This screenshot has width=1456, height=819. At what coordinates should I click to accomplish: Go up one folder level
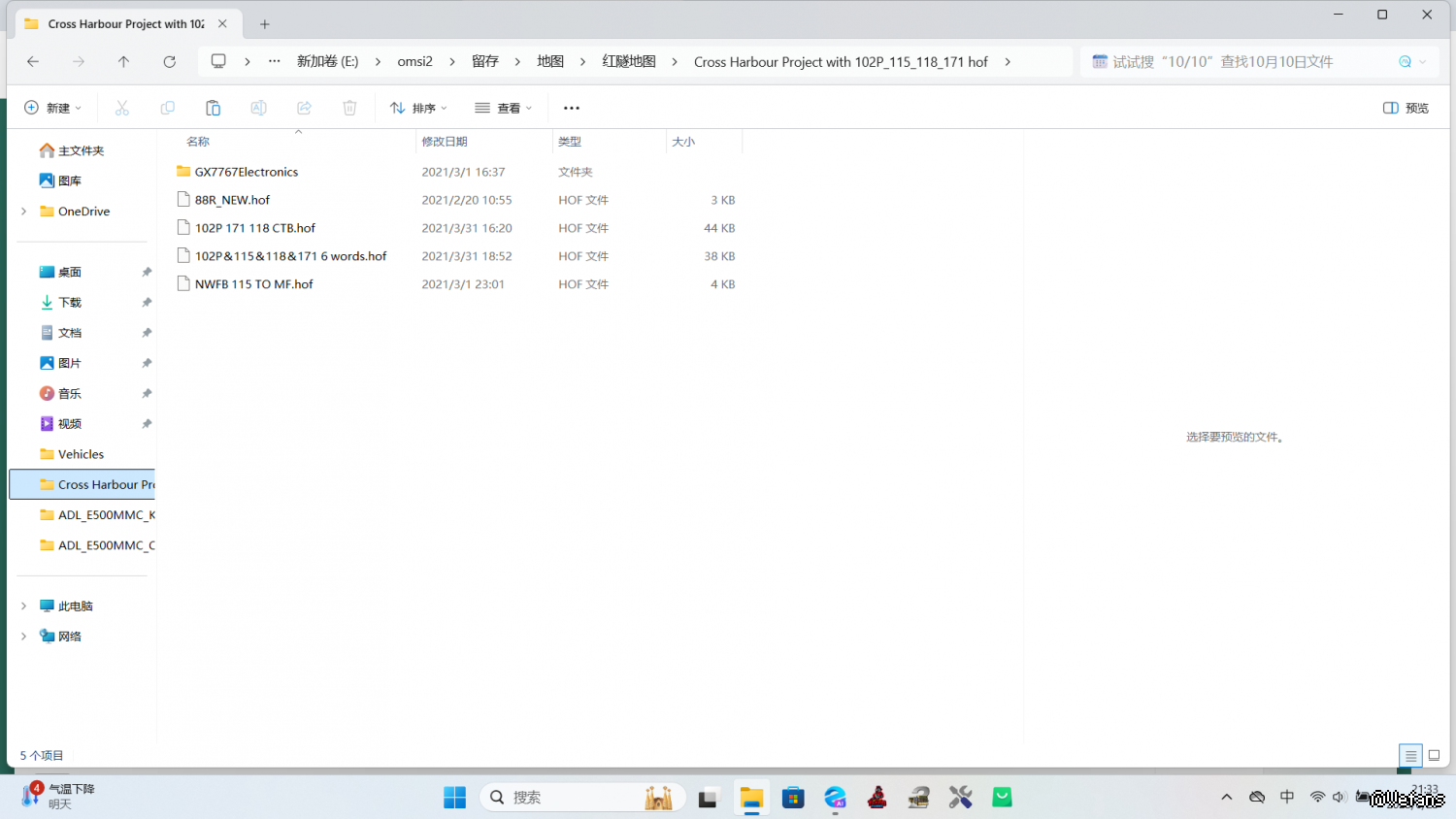(123, 61)
